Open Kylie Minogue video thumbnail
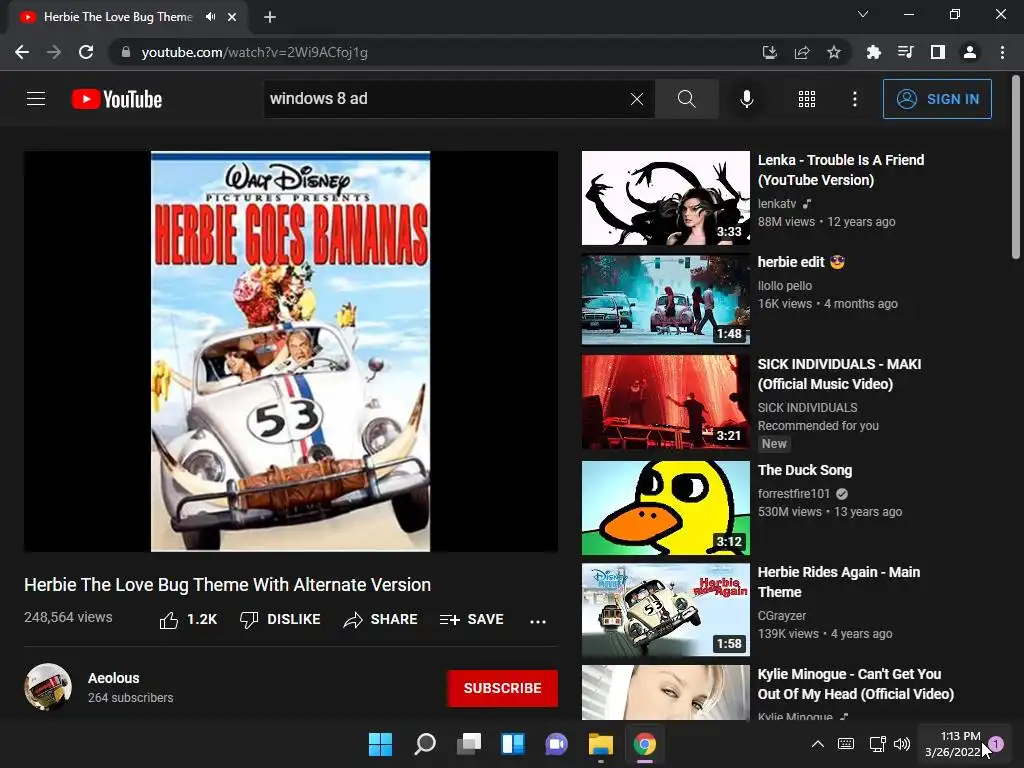Screen dimensions: 1024x768 pyautogui.click(x=665, y=692)
